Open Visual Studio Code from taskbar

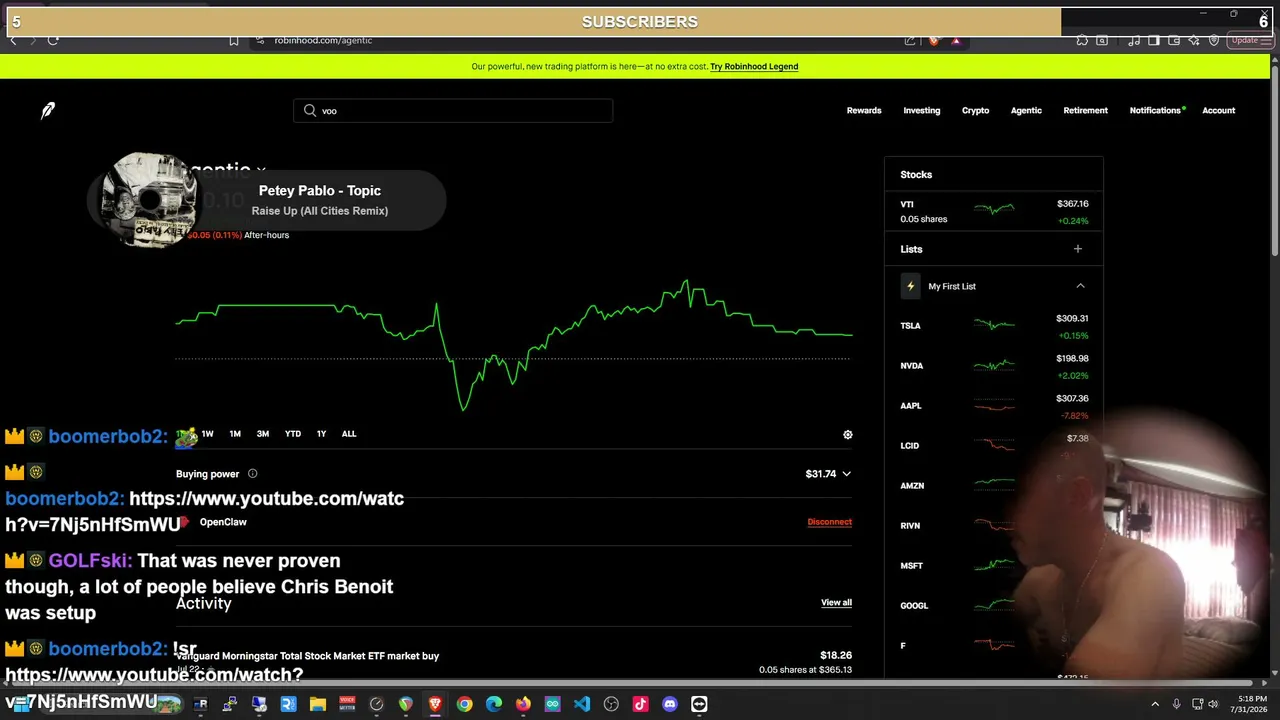pyautogui.click(x=582, y=704)
